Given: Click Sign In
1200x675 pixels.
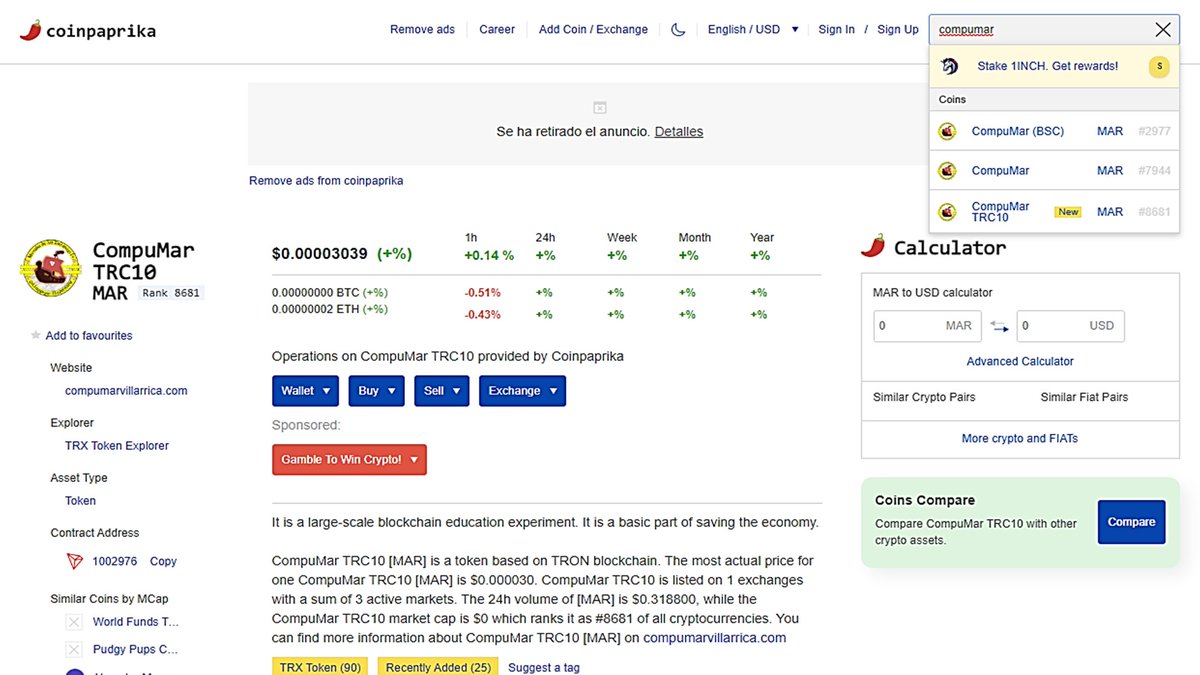Looking at the screenshot, I should click(836, 30).
